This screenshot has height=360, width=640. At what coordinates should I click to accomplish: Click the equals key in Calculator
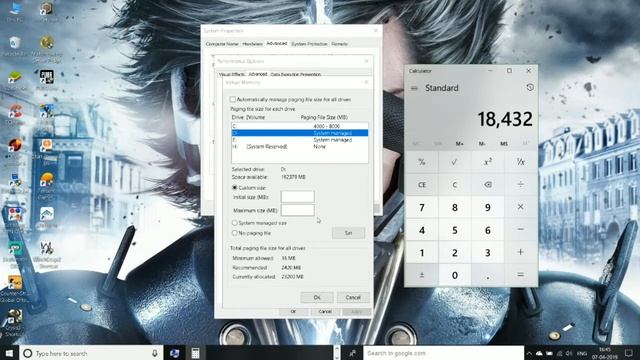(x=520, y=275)
